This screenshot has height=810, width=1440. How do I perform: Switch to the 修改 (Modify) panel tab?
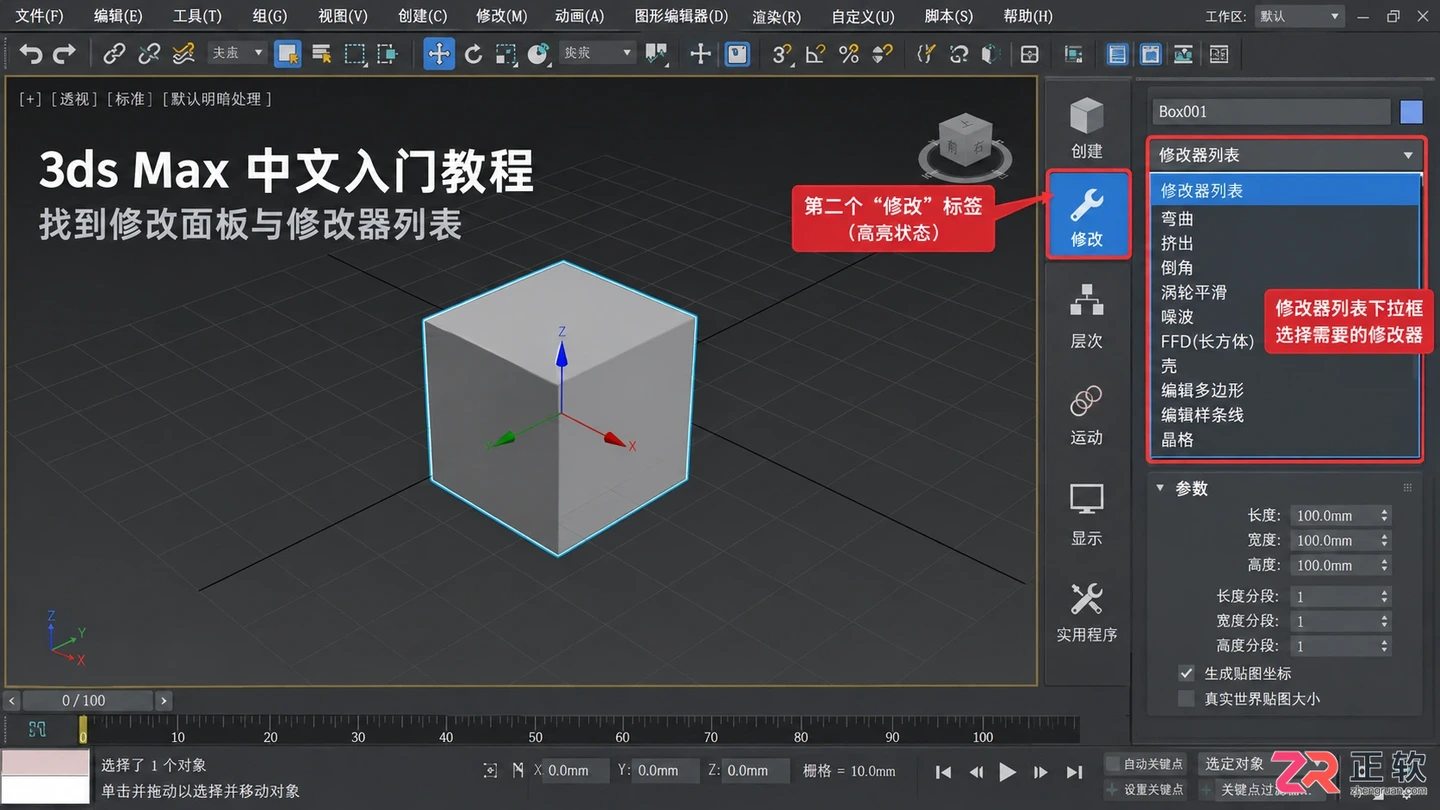[1088, 215]
